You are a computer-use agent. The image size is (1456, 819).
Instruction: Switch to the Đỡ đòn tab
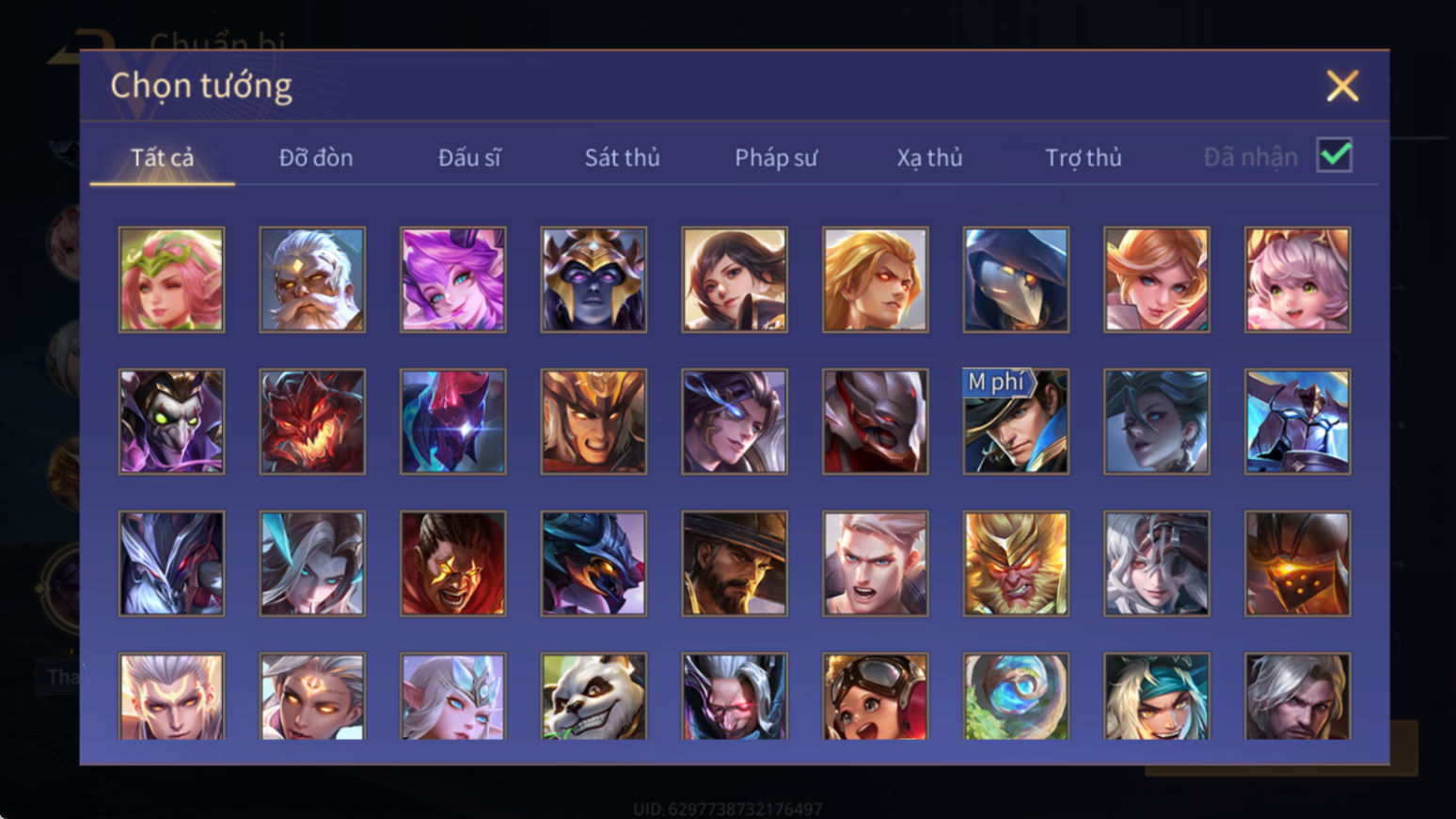316,158
